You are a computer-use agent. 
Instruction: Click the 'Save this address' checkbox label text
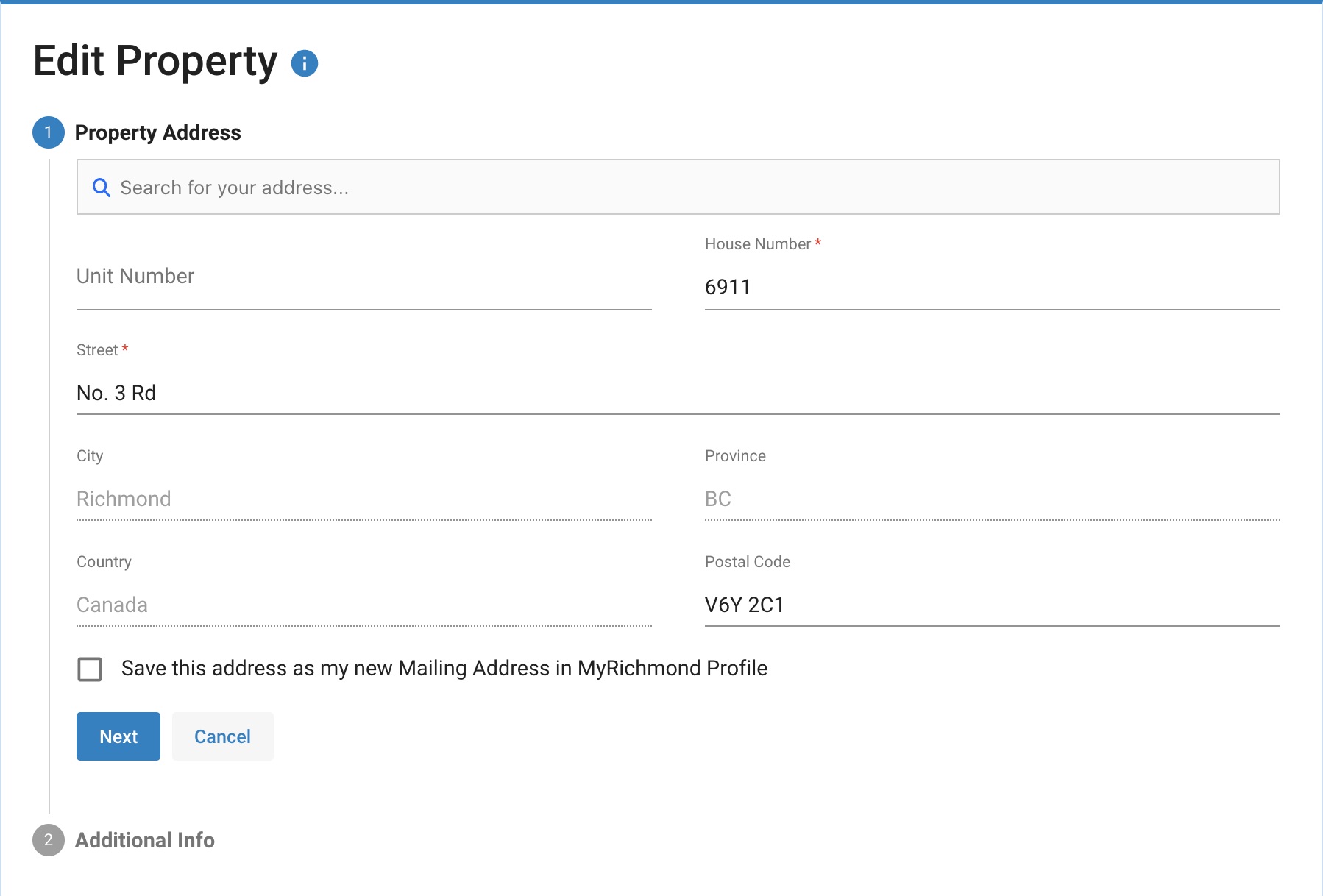pyautogui.click(x=444, y=668)
